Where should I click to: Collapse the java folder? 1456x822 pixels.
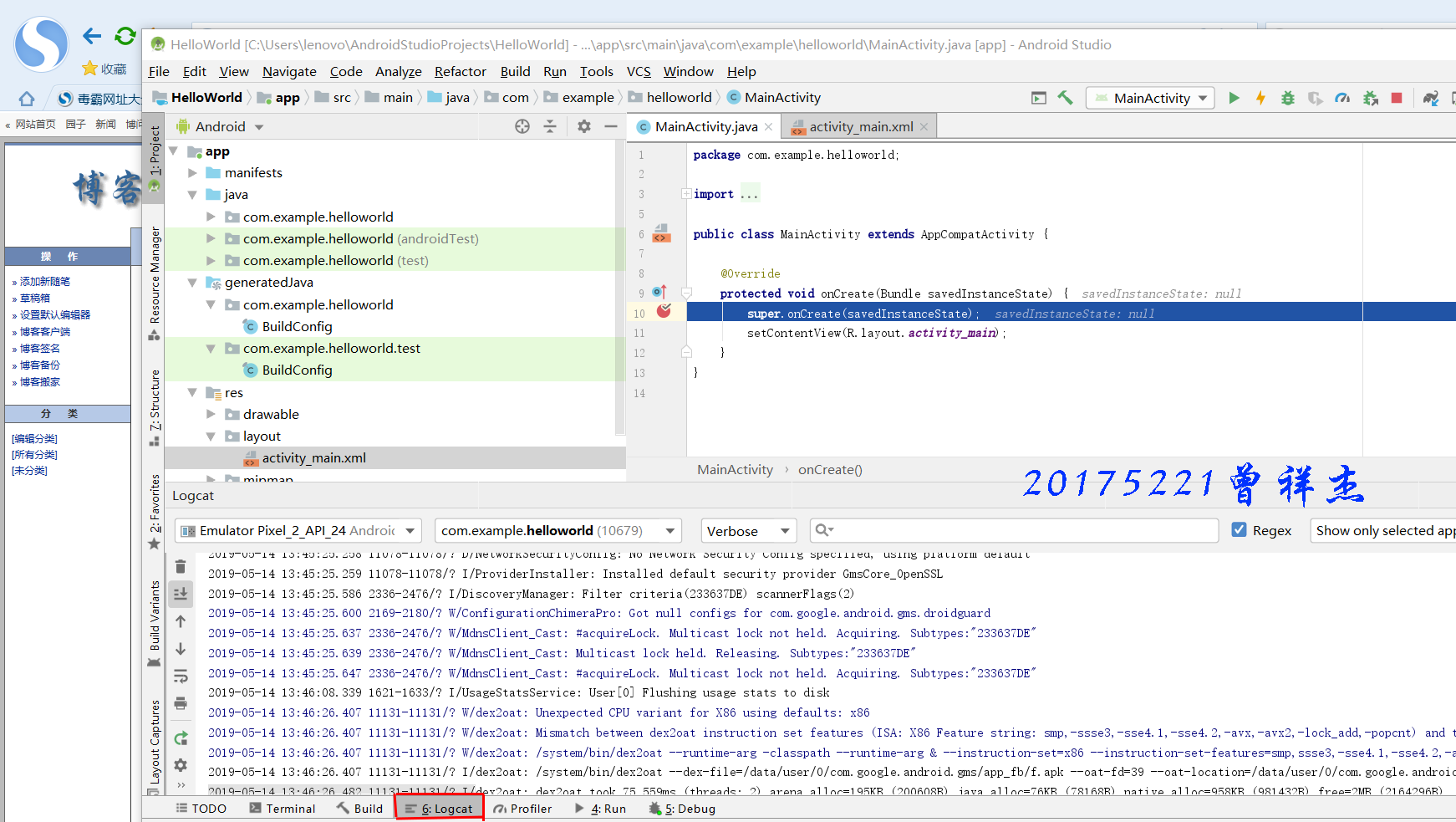coord(193,195)
